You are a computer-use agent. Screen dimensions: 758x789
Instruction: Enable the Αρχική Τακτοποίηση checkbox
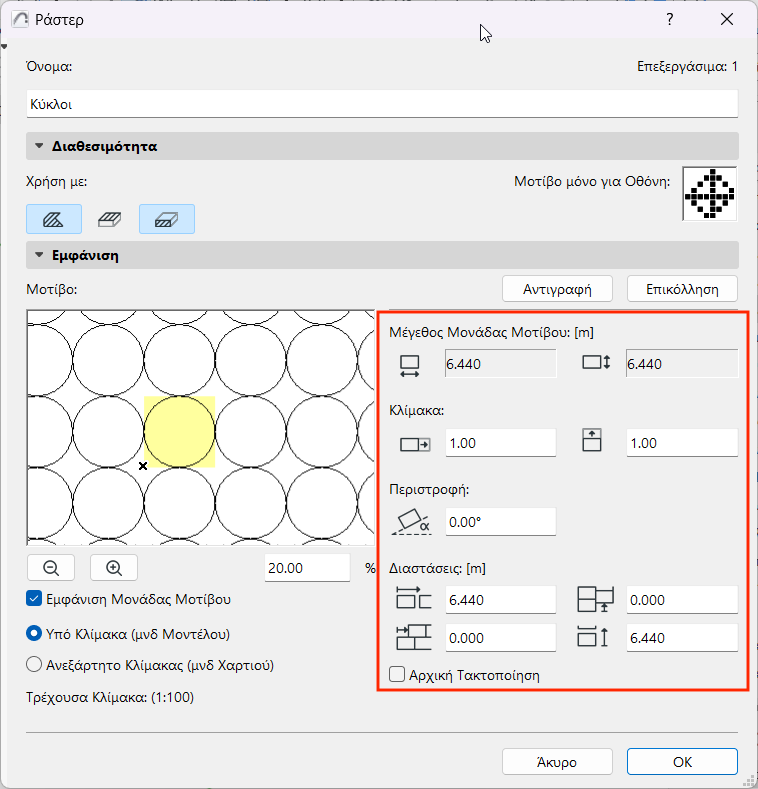(397, 674)
